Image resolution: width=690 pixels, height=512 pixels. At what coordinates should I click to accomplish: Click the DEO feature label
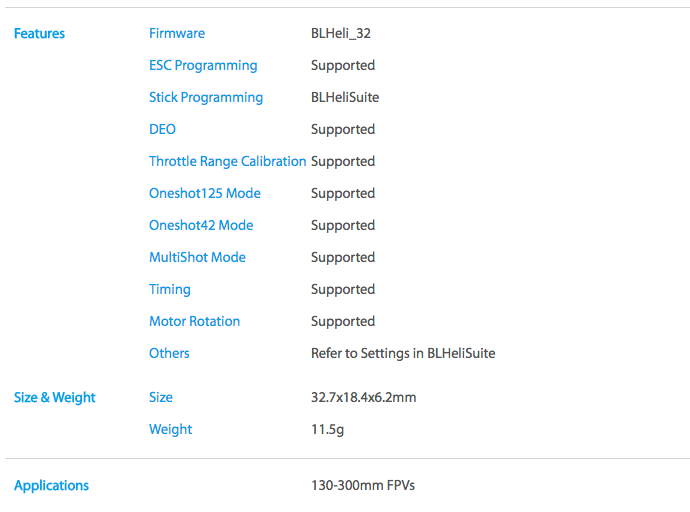point(162,129)
